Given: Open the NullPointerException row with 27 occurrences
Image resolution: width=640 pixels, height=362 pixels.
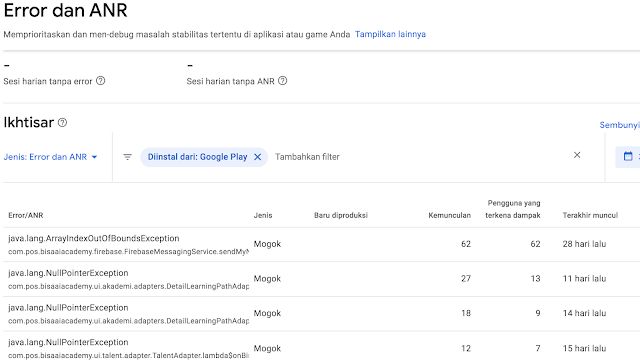Looking at the screenshot, I should click(x=322, y=279).
